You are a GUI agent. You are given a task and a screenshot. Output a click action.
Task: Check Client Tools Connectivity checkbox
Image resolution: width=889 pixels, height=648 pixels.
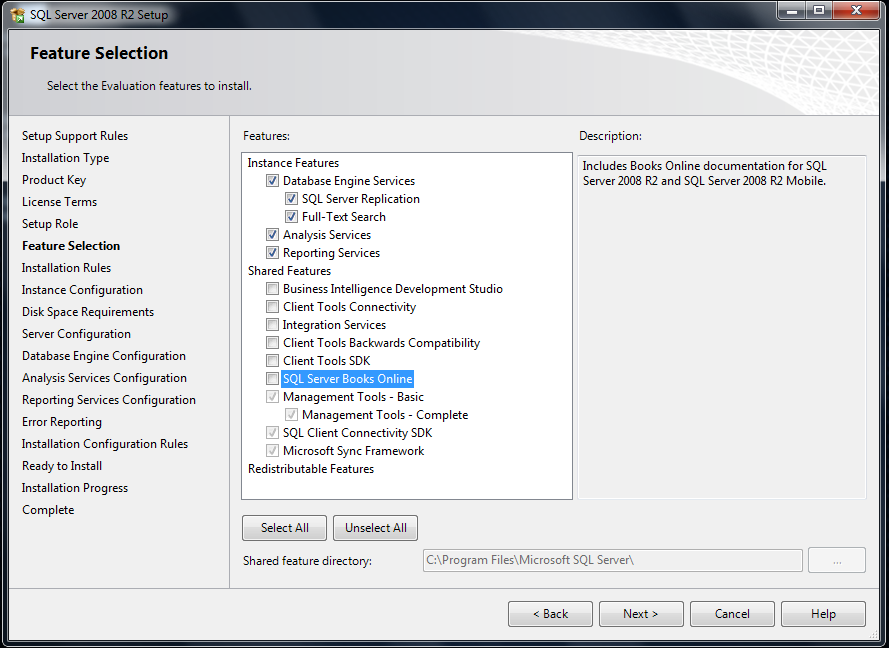[x=273, y=307]
